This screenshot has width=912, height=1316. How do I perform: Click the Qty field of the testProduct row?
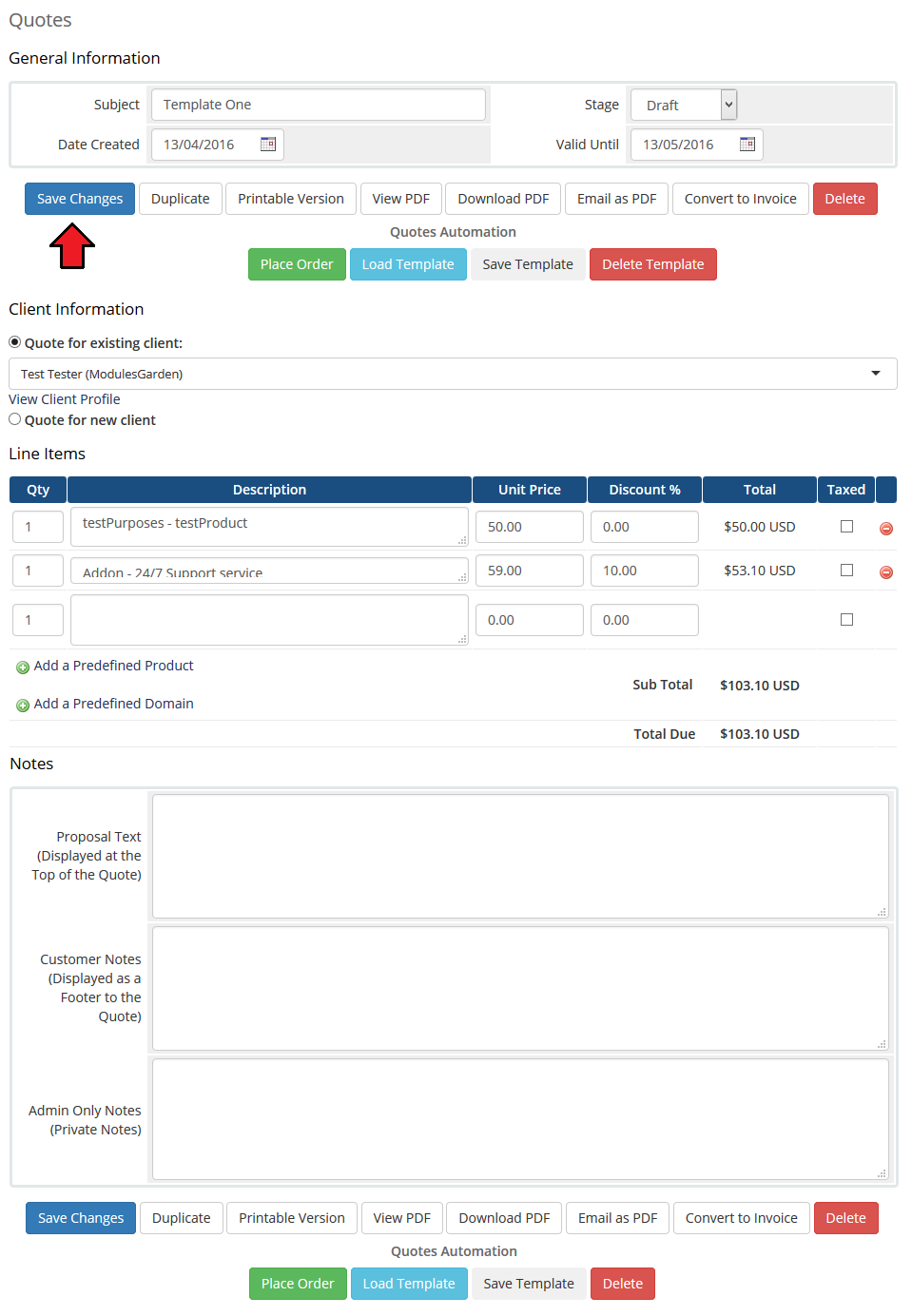[x=38, y=527]
